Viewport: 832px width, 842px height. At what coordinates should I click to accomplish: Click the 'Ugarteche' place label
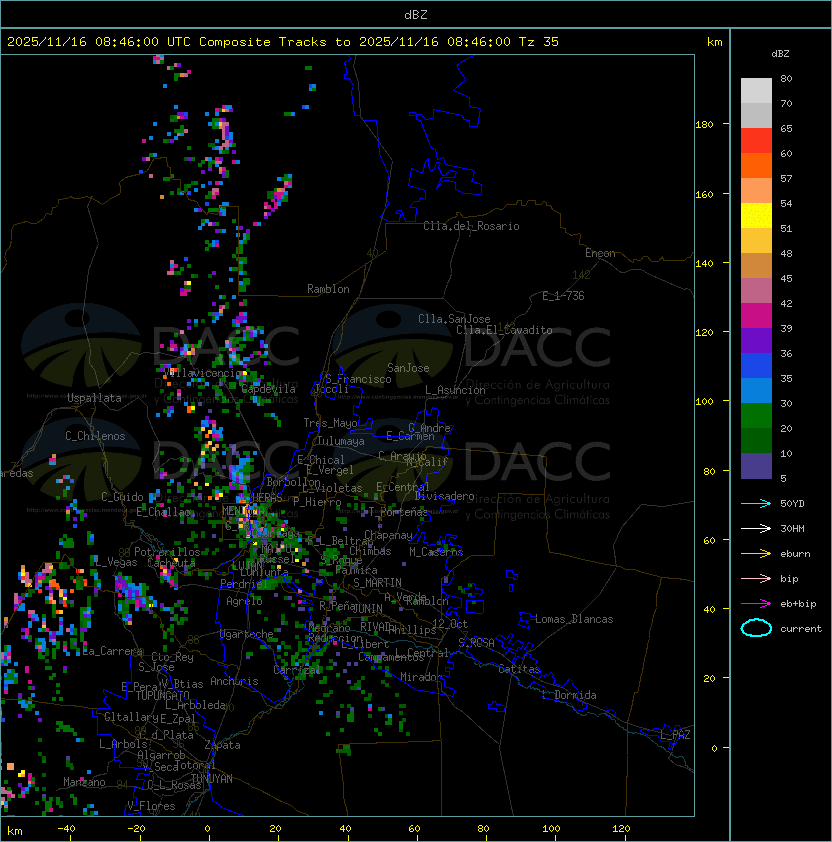[x=247, y=634]
